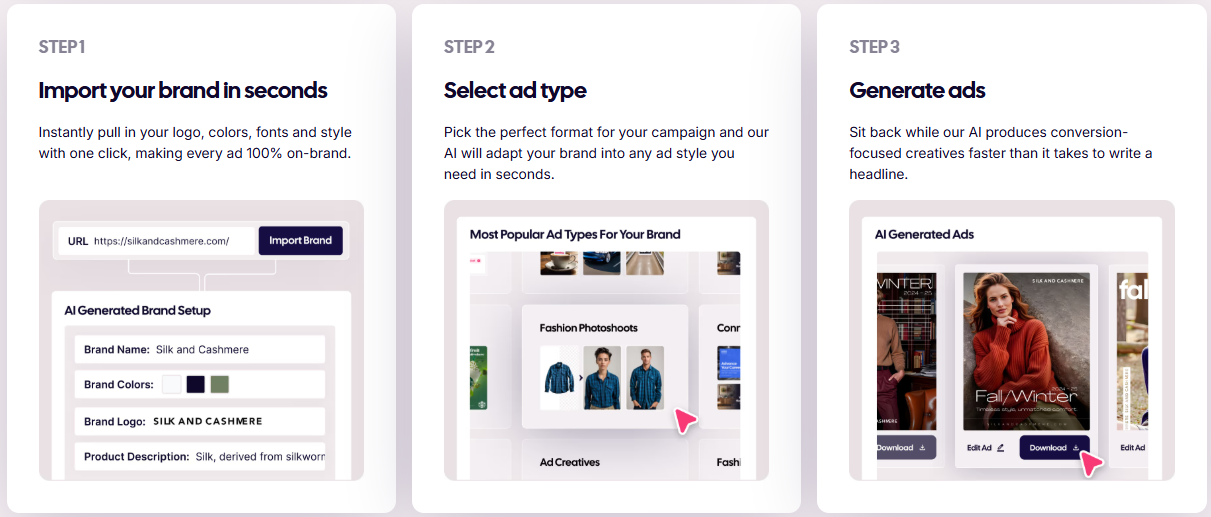1211x517 pixels.
Task: Click the pencil icon beside Edit Ad
Action: click(1000, 448)
